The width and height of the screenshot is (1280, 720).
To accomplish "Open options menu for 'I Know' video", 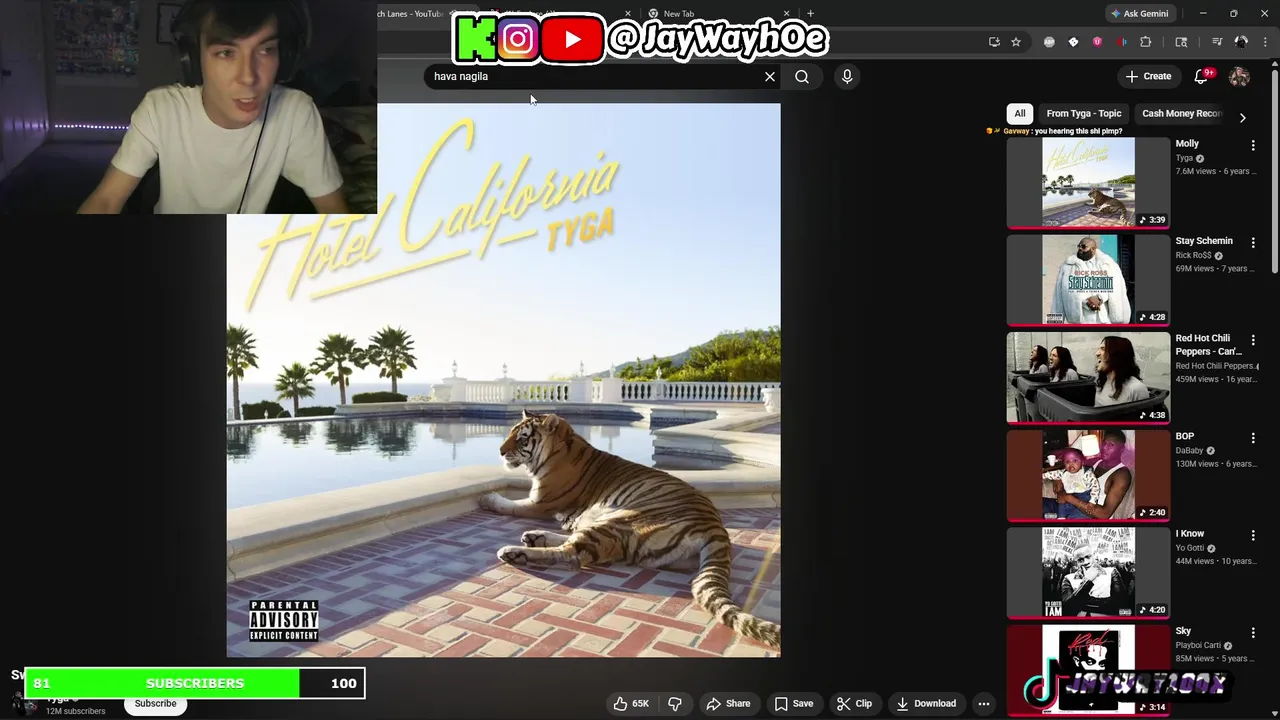I will 1253,535.
